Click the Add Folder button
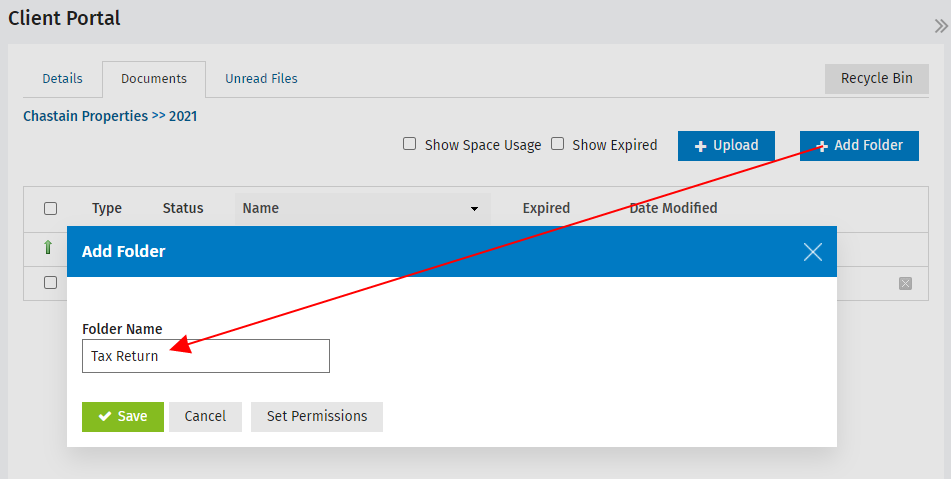 tap(859, 146)
